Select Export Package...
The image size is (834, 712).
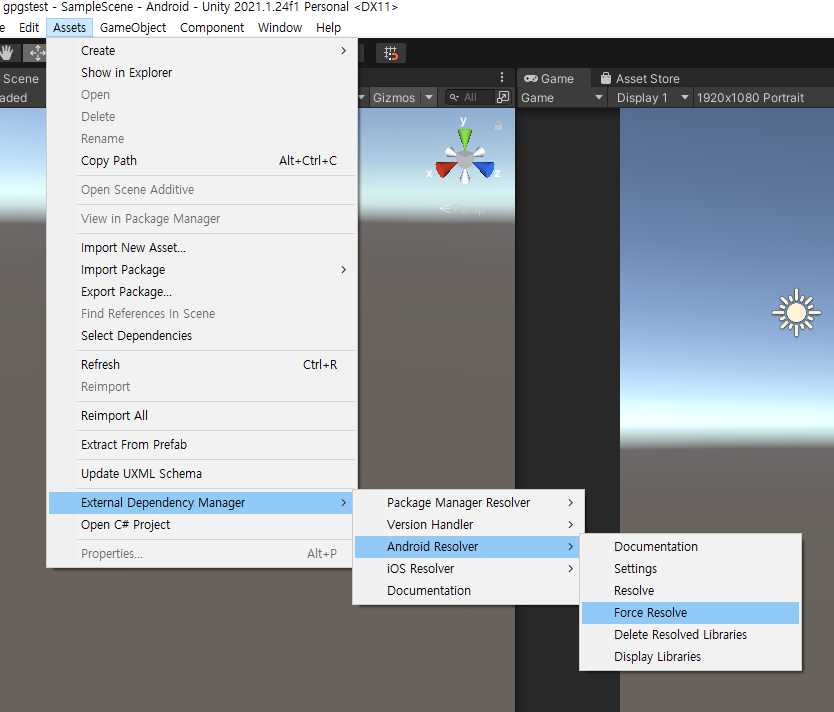click(x=202, y=291)
